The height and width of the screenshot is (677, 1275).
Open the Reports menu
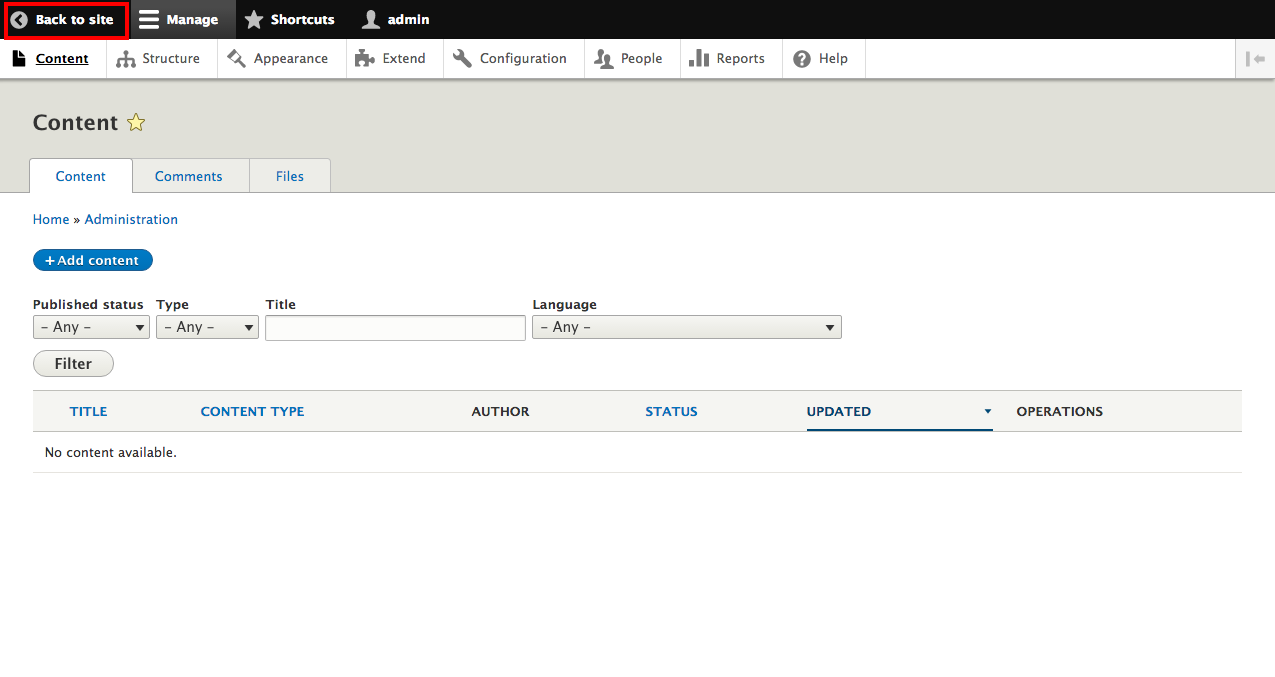[731, 59]
